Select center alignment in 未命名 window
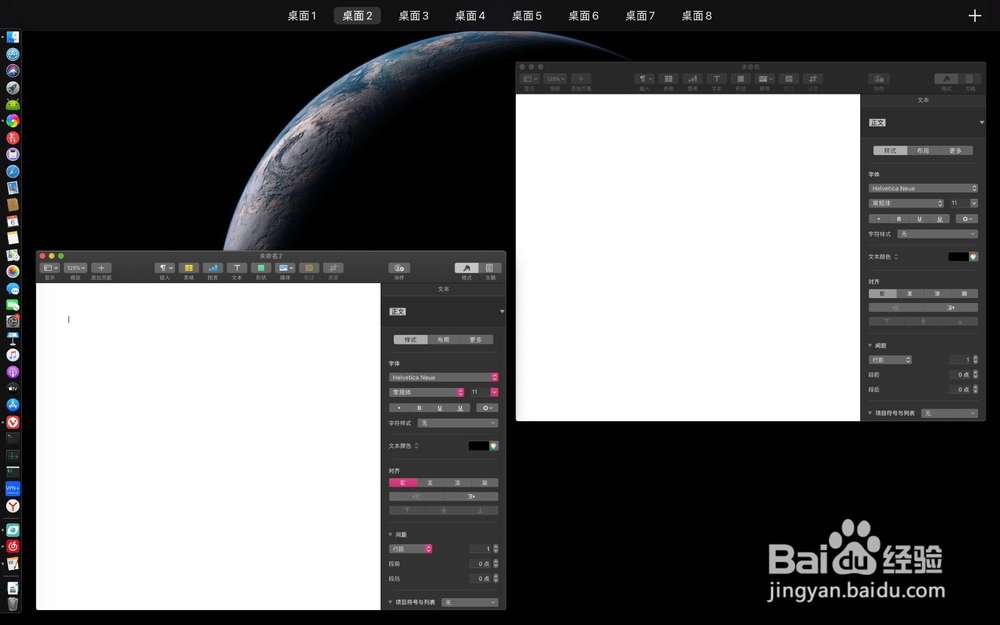Image resolution: width=1000 pixels, height=625 pixels. (909, 293)
